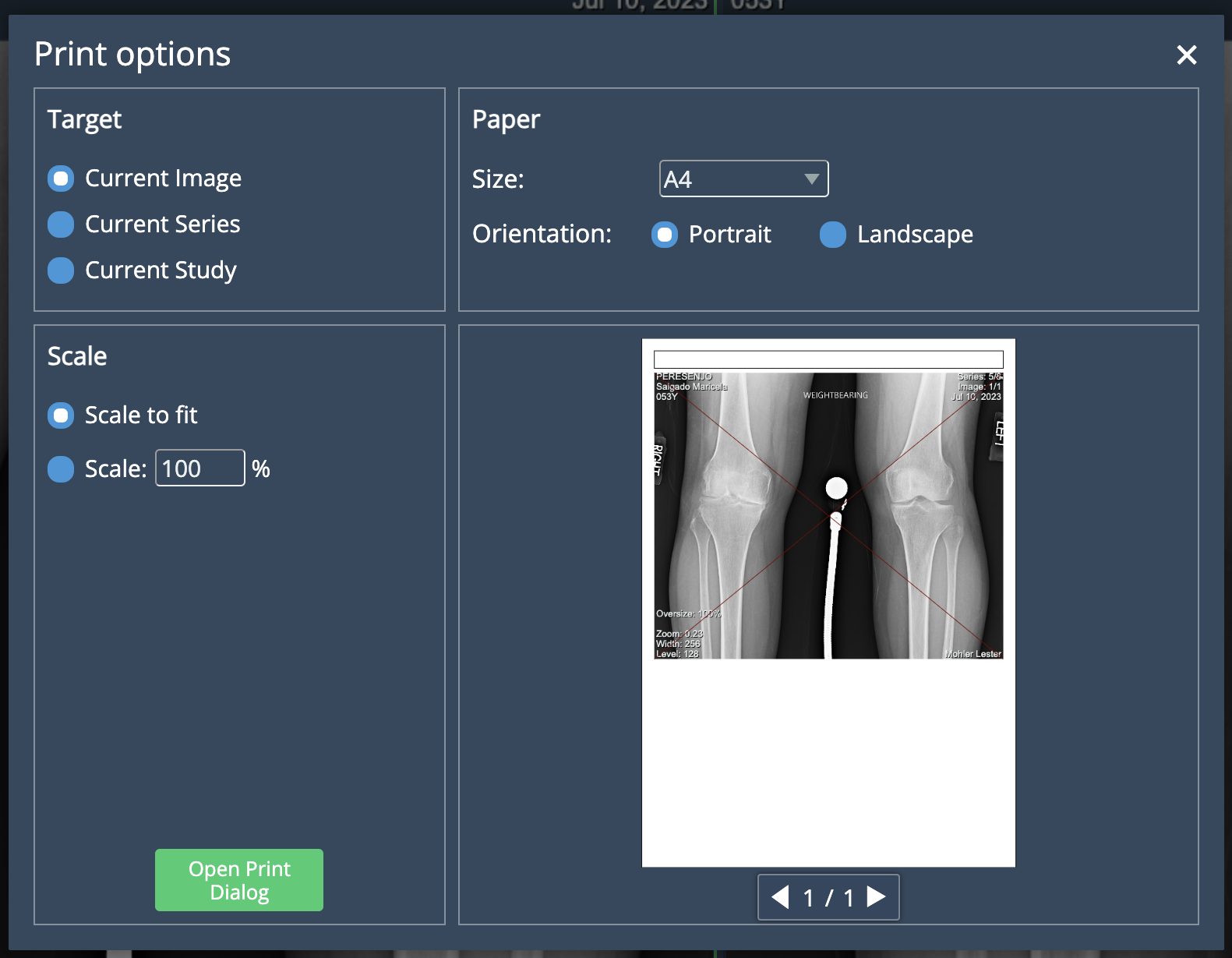Click the knee X-ray print preview
This screenshot has height=958, width=1232.
[x=828, y=516]
